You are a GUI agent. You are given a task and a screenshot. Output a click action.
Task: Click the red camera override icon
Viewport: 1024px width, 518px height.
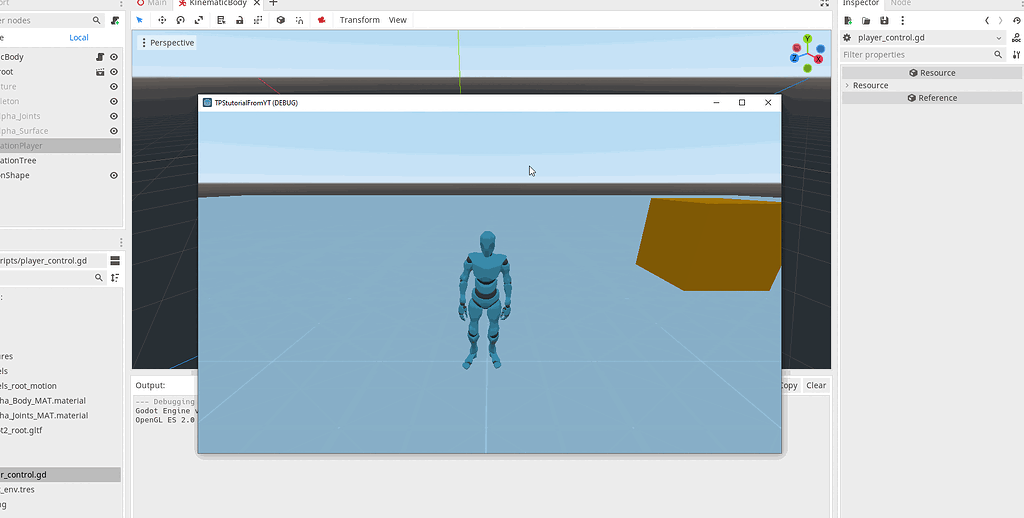click(321, 20)
